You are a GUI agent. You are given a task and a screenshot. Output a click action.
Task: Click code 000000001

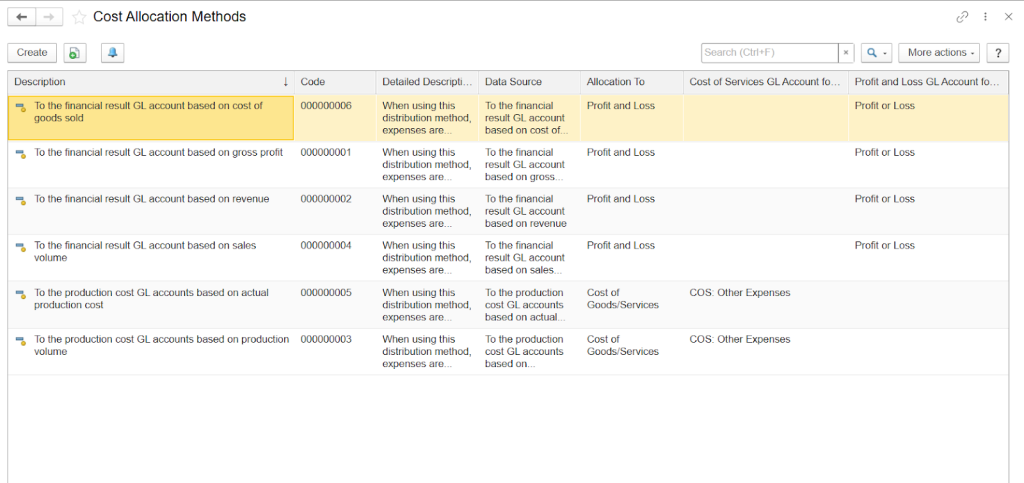tap(326, 152)
